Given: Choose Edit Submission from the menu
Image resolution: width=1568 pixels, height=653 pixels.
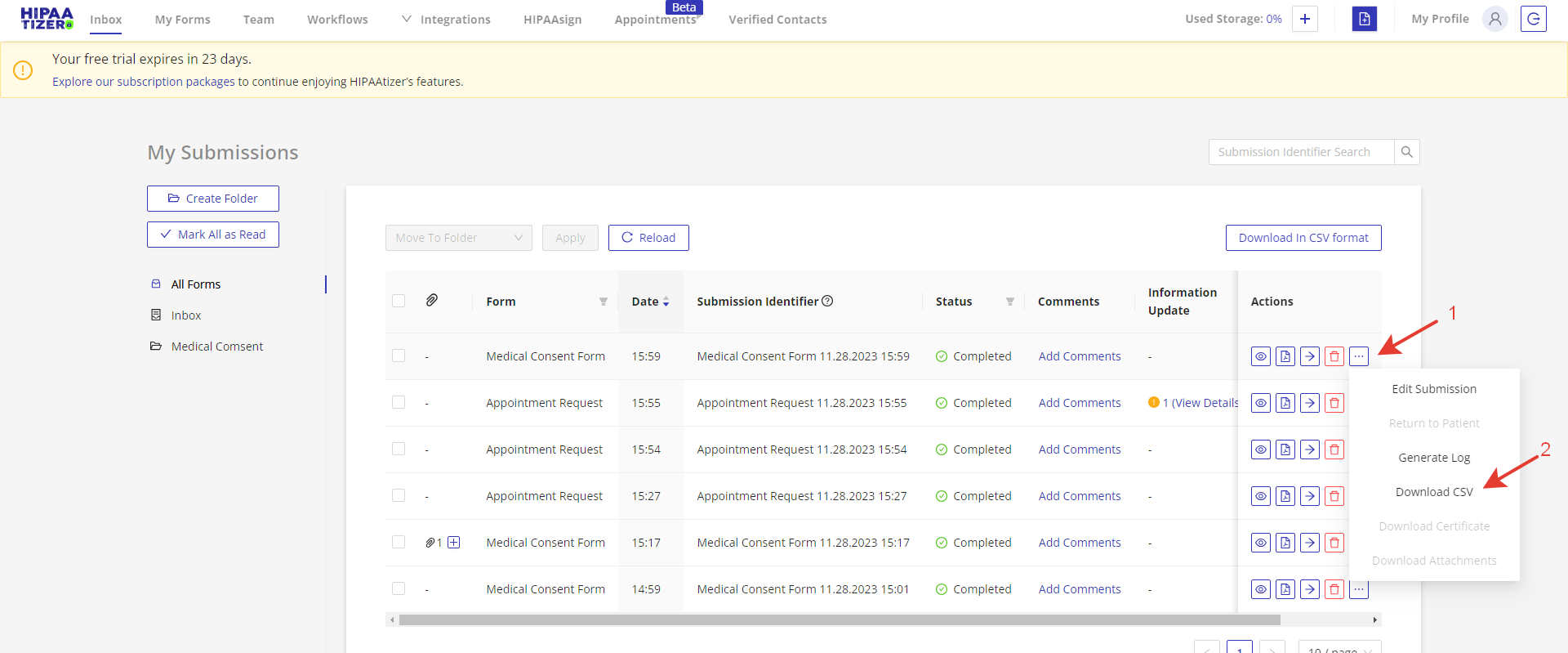Looking at the screenshot, I should pyautogui.click(x=1434, y=389).
